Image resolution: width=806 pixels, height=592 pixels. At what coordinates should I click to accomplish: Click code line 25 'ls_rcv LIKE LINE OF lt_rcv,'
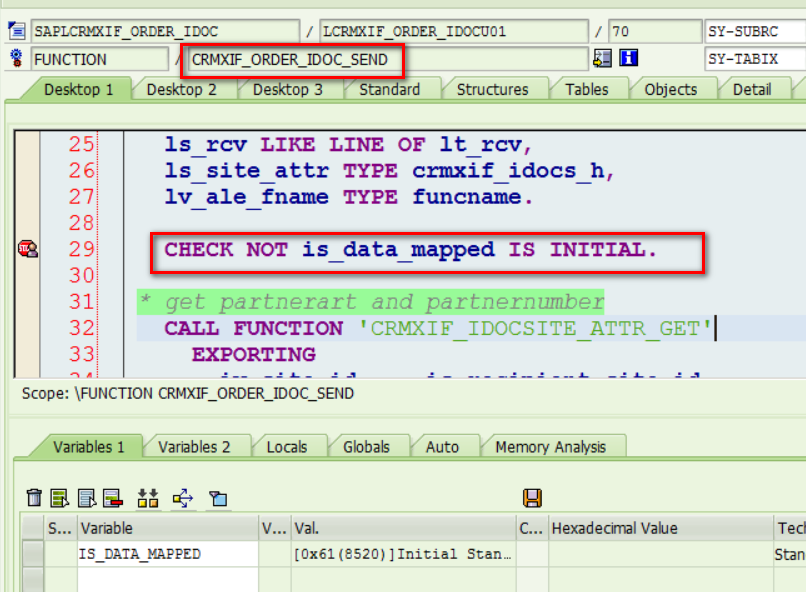click(347, 144)
